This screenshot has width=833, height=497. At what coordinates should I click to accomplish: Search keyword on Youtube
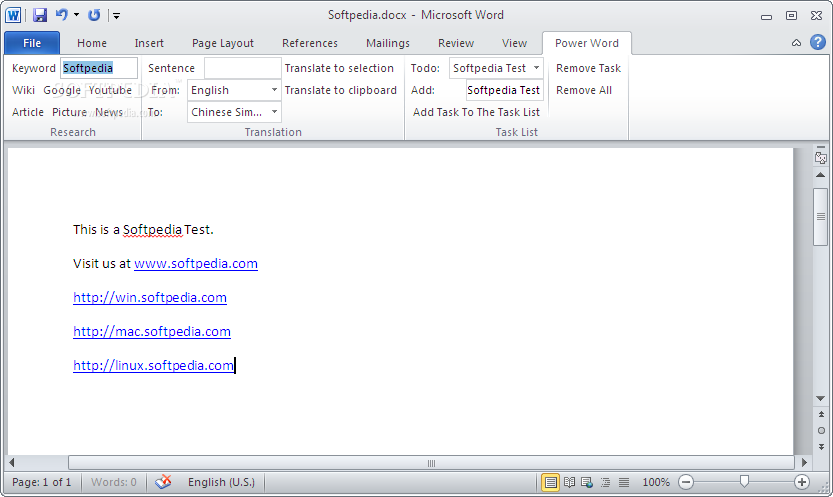pyautogui.click(x=110, y=90)
